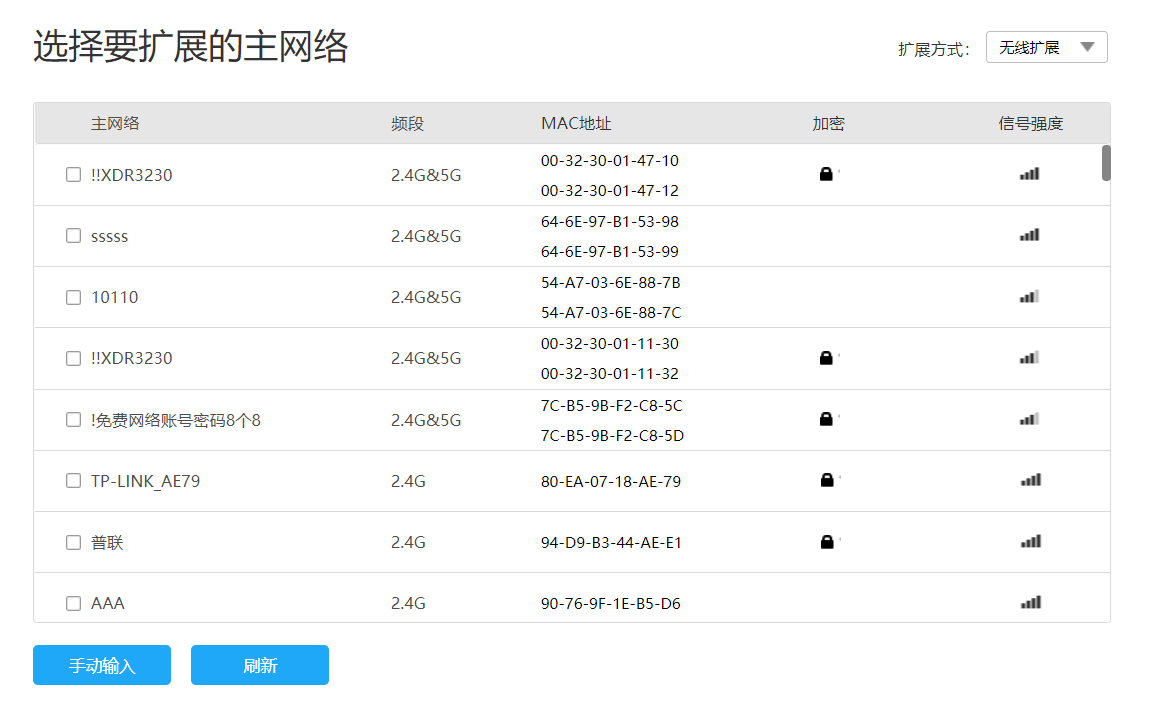The height and width of the screenshot is (713, 1155).
Task: Click the 主网络 column header
Action: (x=115, y=124)
